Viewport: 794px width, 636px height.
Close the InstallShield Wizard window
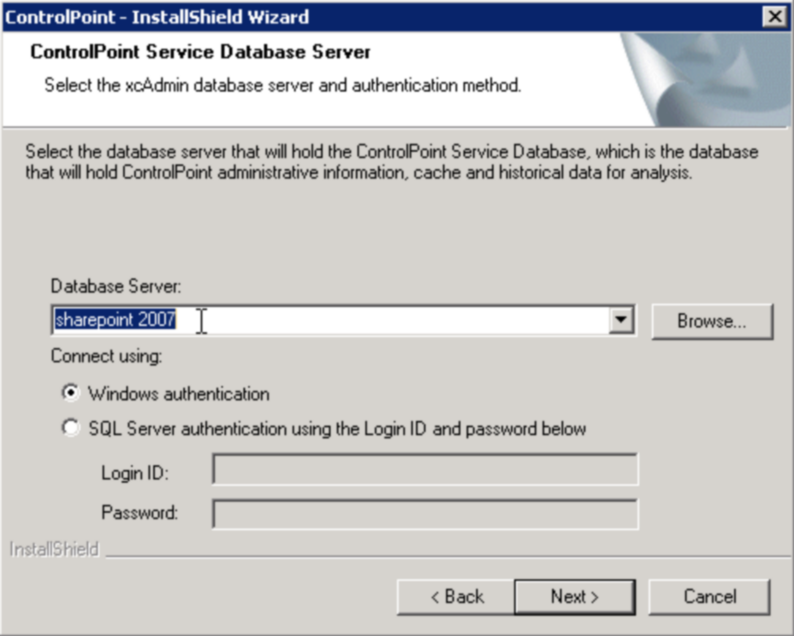pos(772,17)
